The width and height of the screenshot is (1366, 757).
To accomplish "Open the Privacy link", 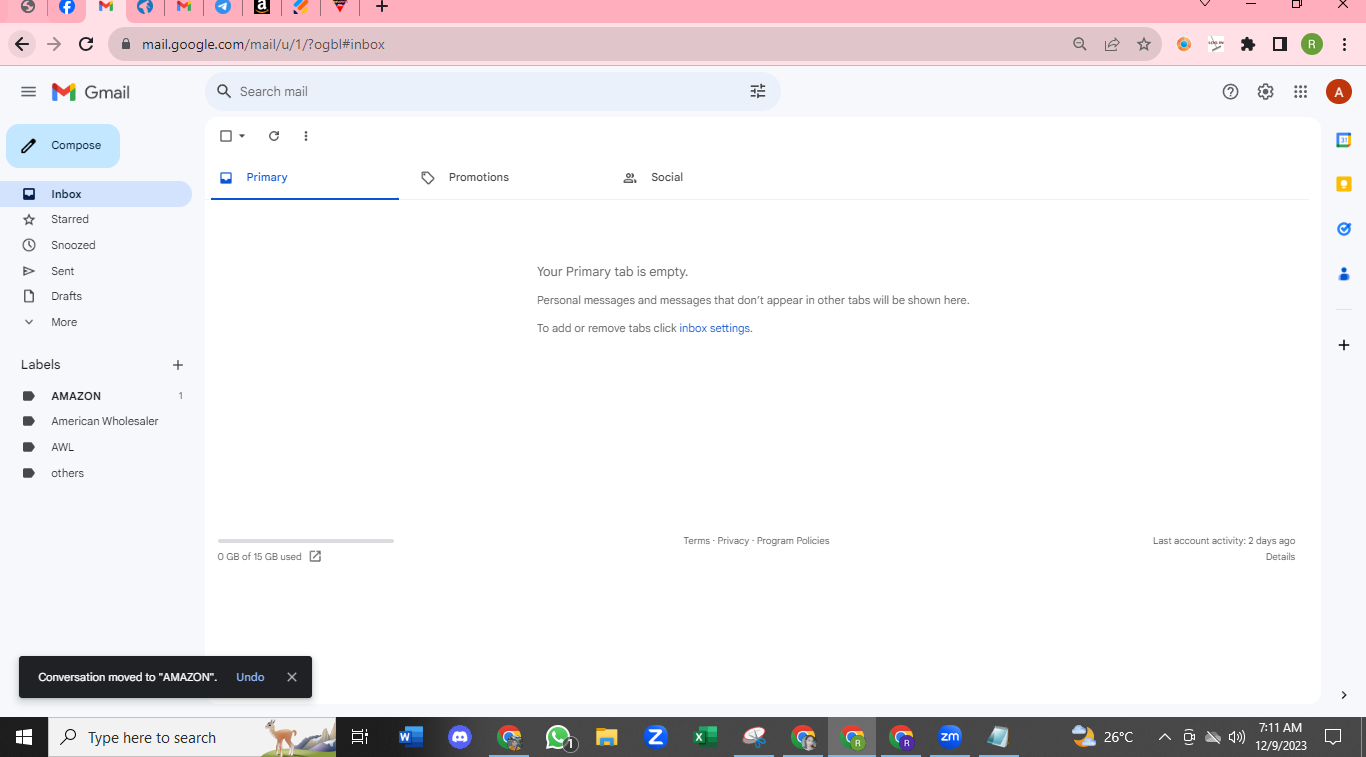I will [x=733, y=541].
